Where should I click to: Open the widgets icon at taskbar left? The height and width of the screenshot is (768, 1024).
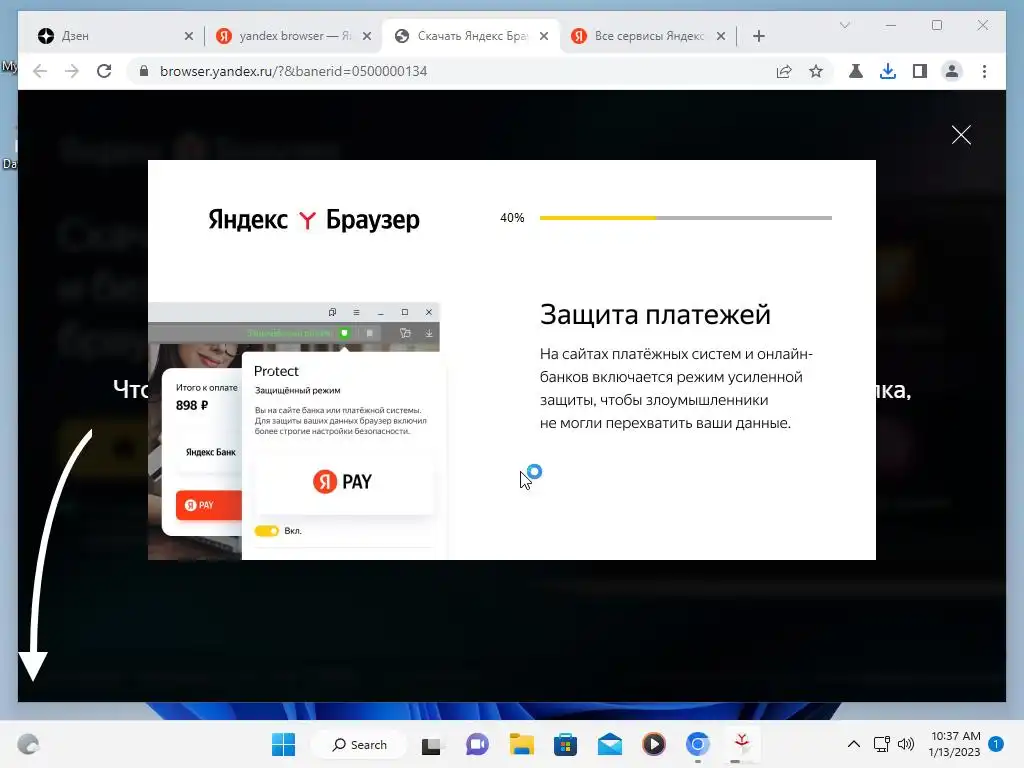click(x=28, y=744)
